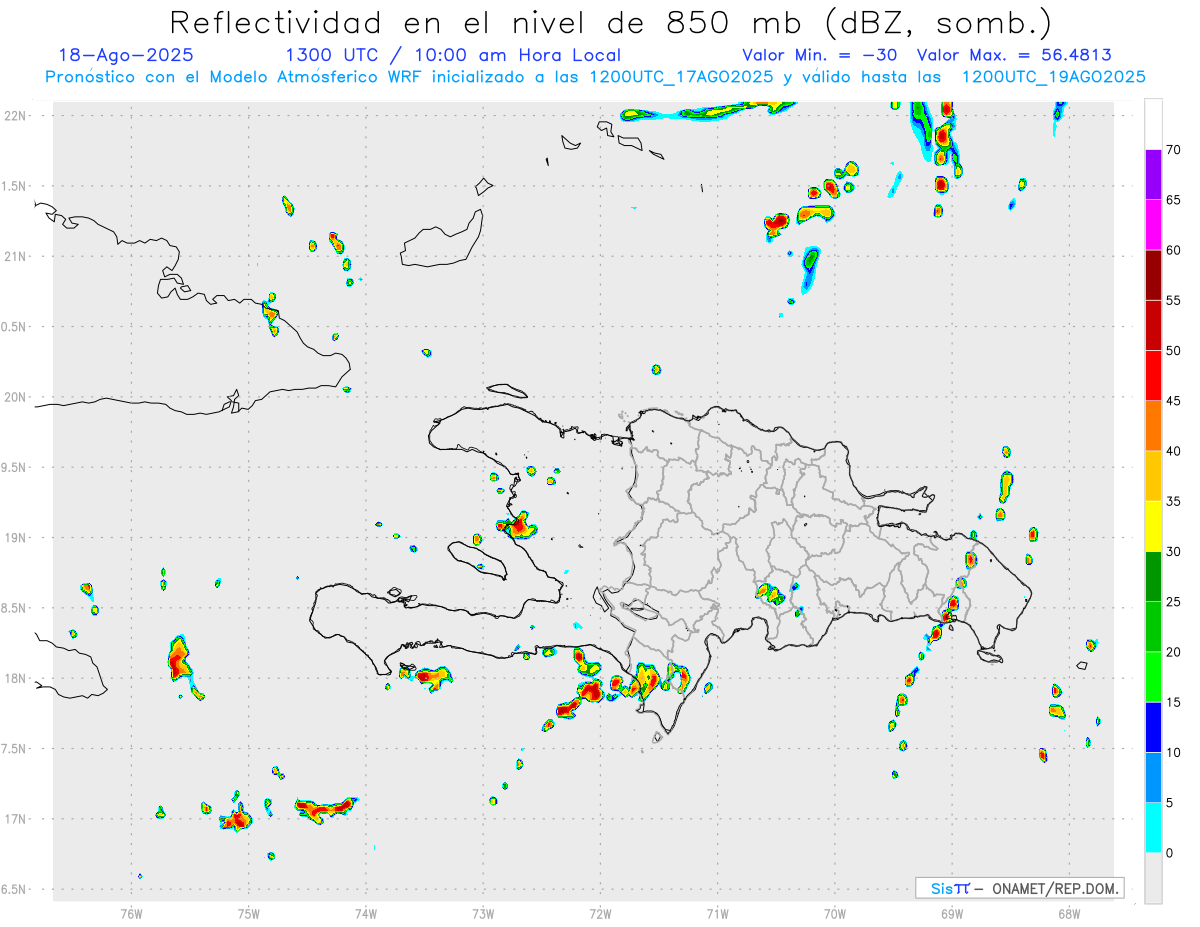Select the "25" color scale label
The width and height of the screenshot is (1200, 927).
point(1174,602)
